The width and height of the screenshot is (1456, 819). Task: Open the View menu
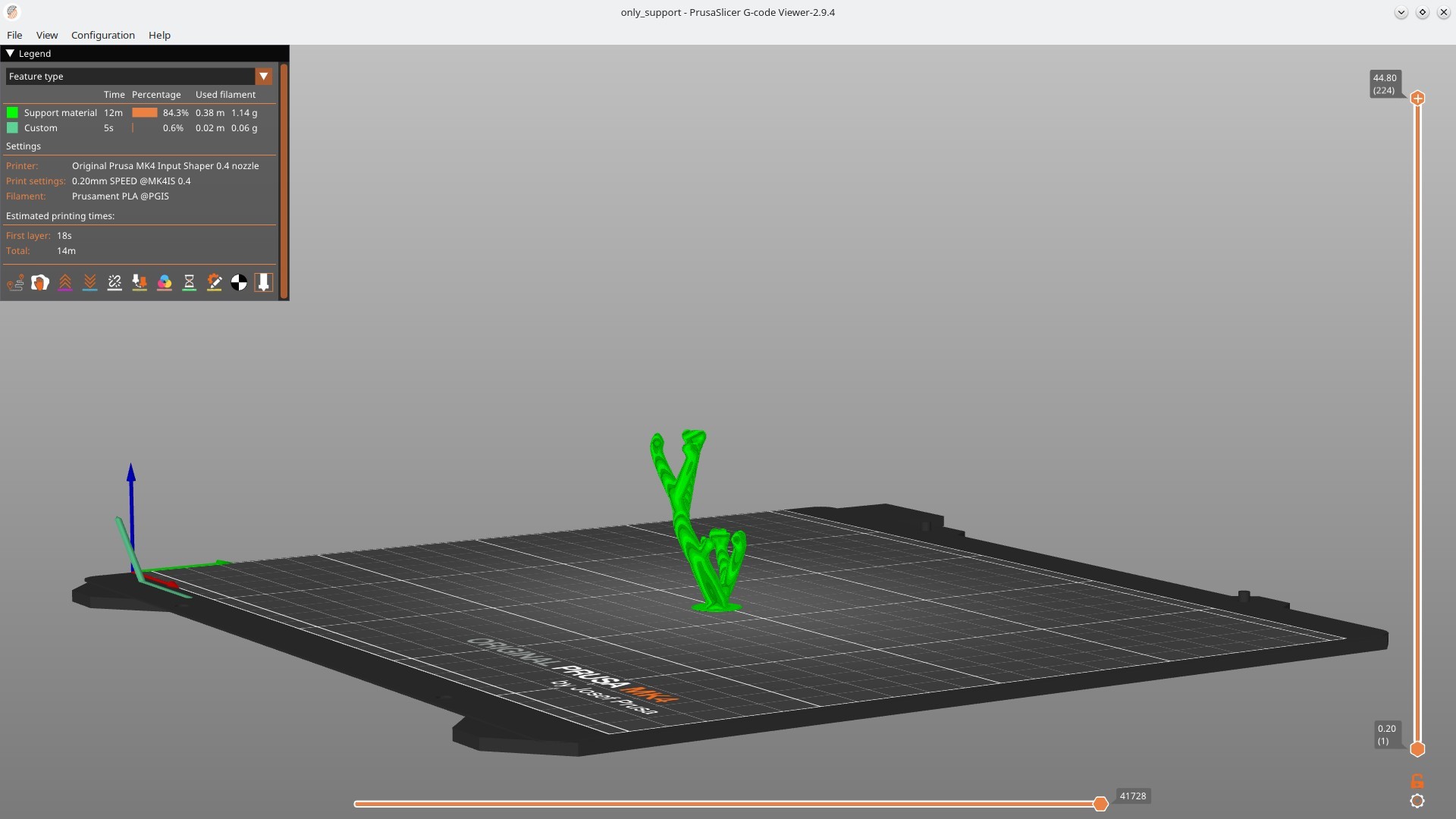pyautogui.click(x=47, y=35)
